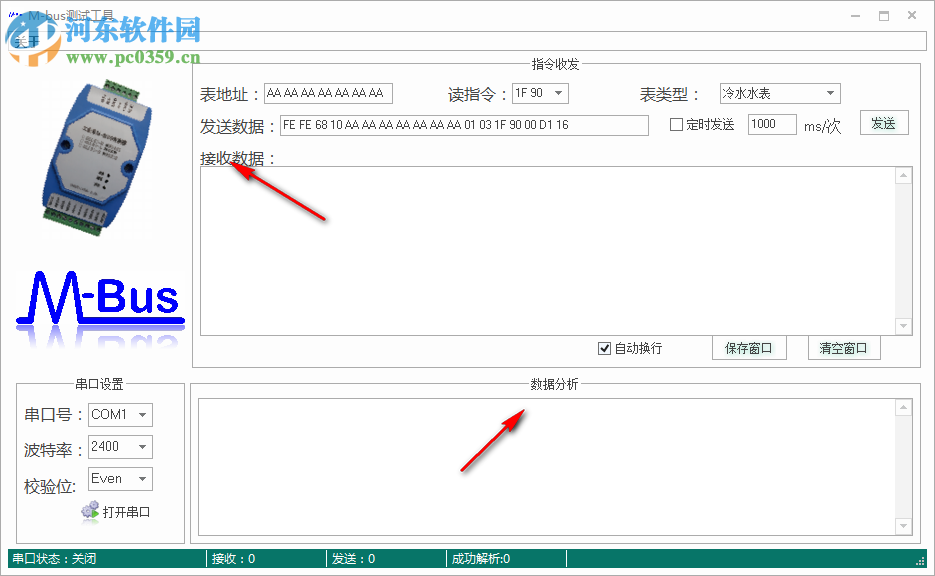Click the M-bus app icon in title bar
Image resolution: width=935 pixels, height=576 pixels.
tap(14, 14)
